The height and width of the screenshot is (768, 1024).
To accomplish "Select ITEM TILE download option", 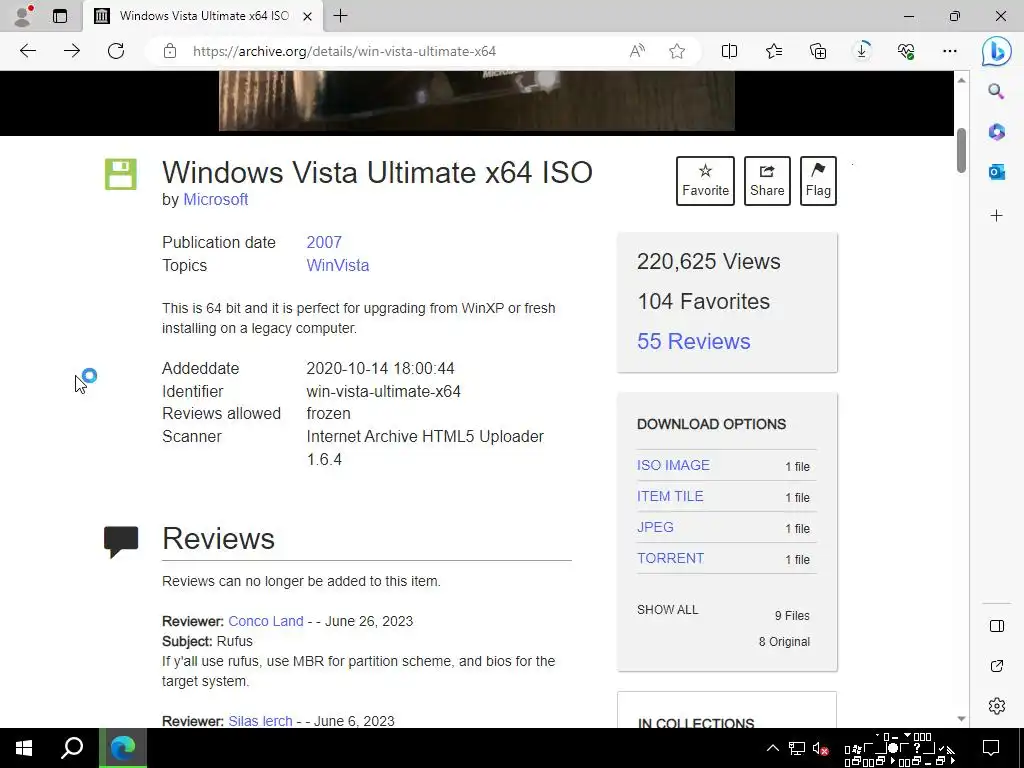I will [x=670, y=496].
